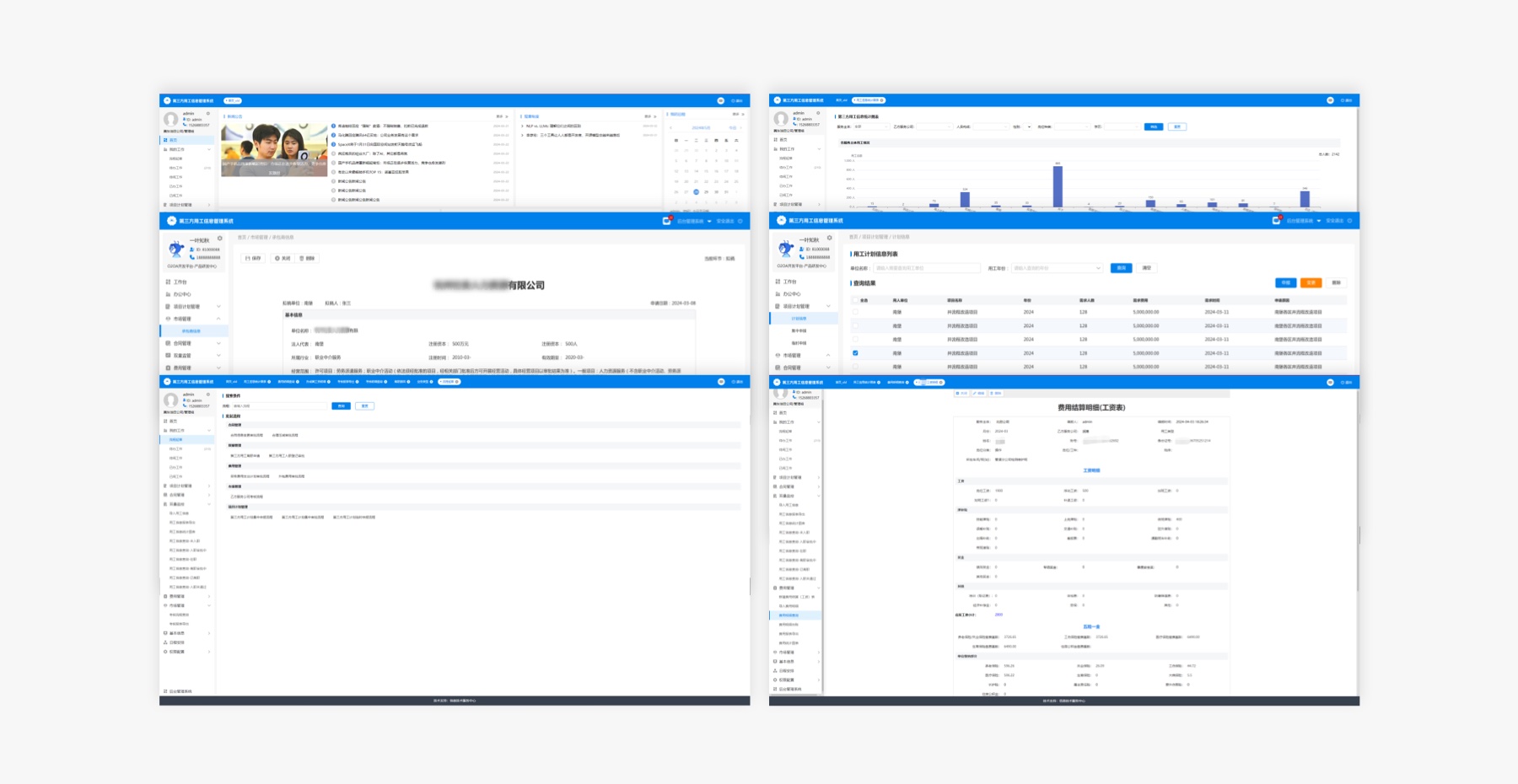Open notification icon with red badge in plan list header
The height and width of the screenshot is (784, 1518).
pyautogui.click(x=1276, y=221)
